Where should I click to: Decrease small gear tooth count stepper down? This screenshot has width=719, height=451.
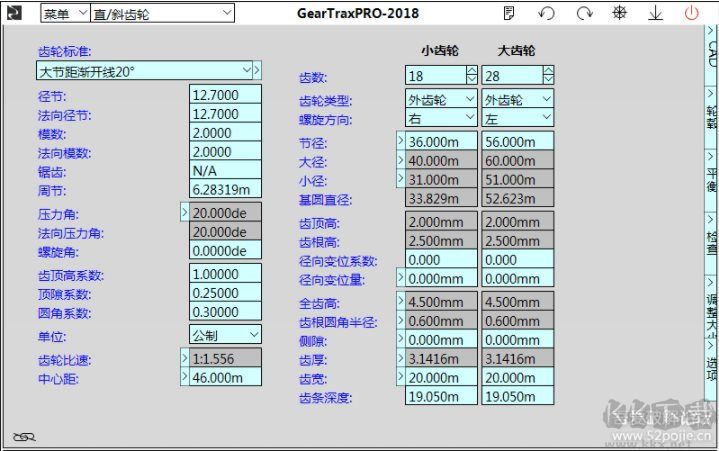tap(471, 79)
